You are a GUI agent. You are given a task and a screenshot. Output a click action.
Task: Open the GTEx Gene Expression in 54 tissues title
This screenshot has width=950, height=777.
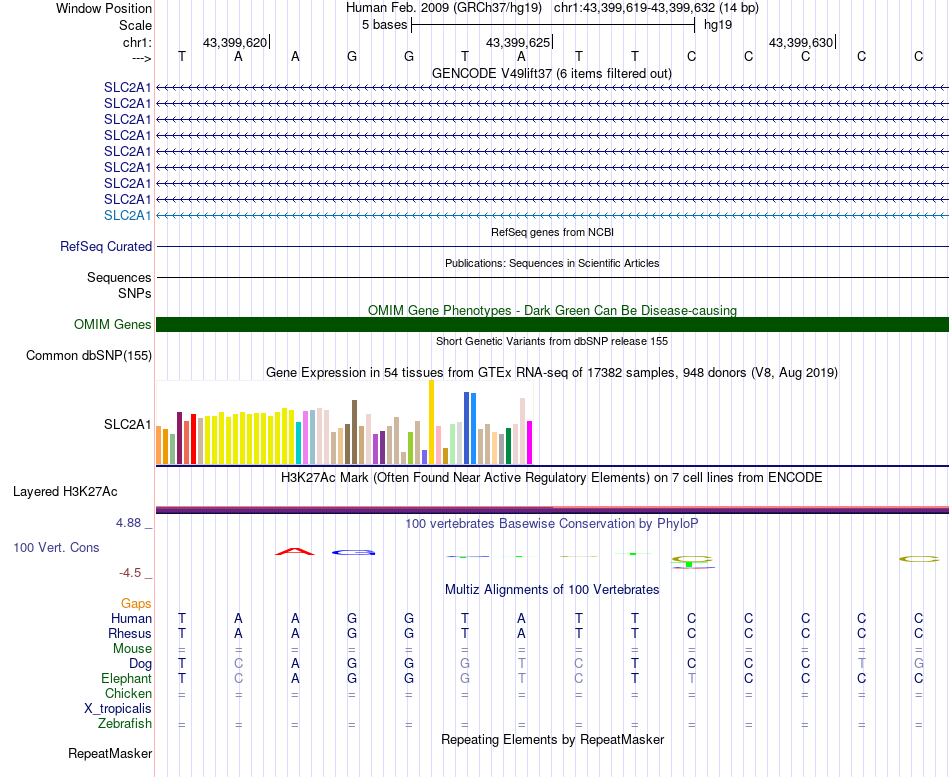tap(552, 373)
